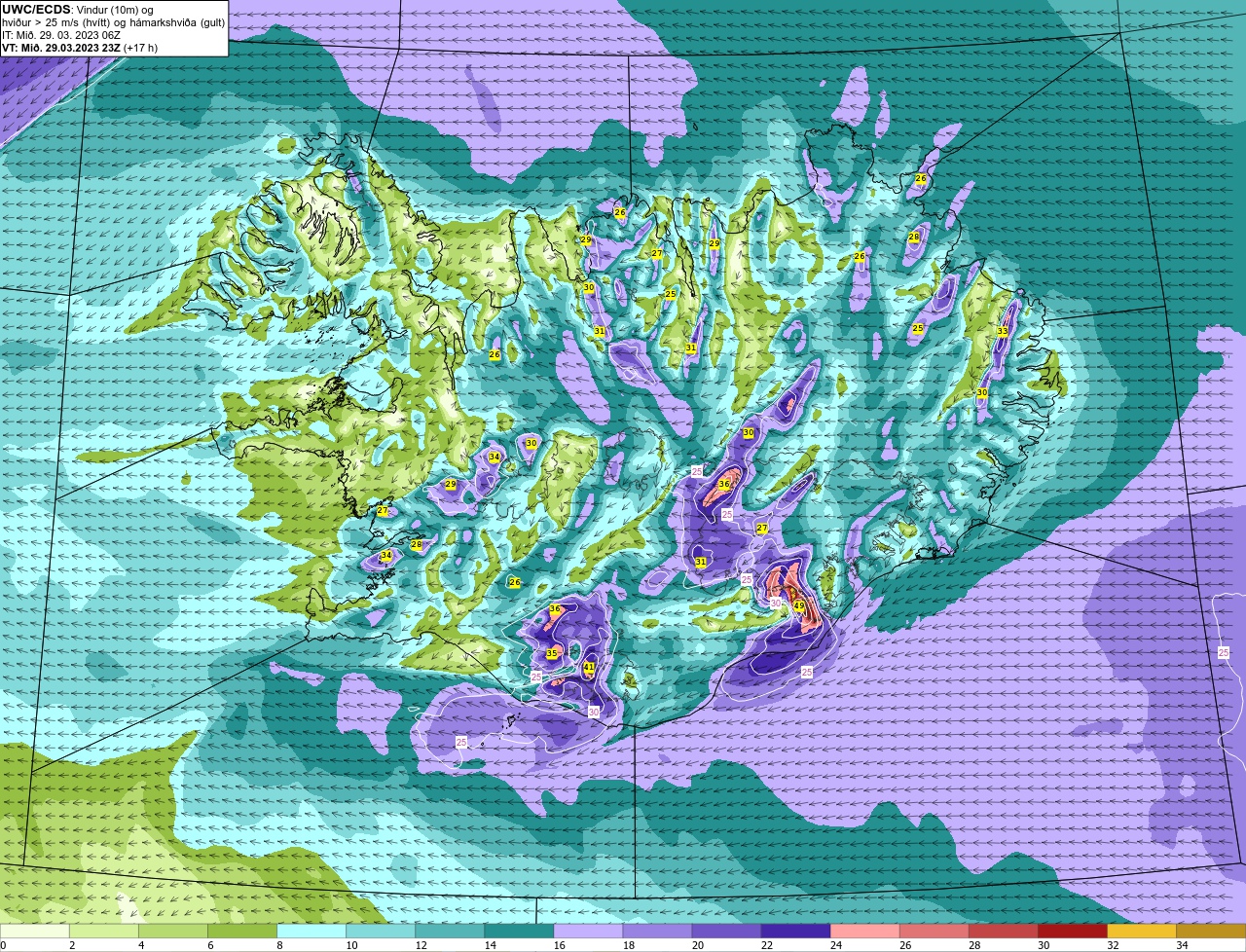The height and width of the screenshot is (952, 1246).
Task: Click the 20–22 m/s purple legend swatch
Action: (726, 932)
